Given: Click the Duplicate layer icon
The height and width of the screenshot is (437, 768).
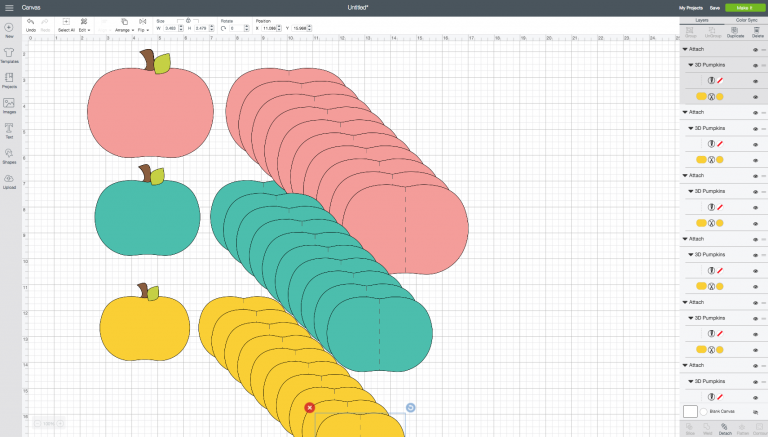Looking at the screenshot, I should (735, 32).
